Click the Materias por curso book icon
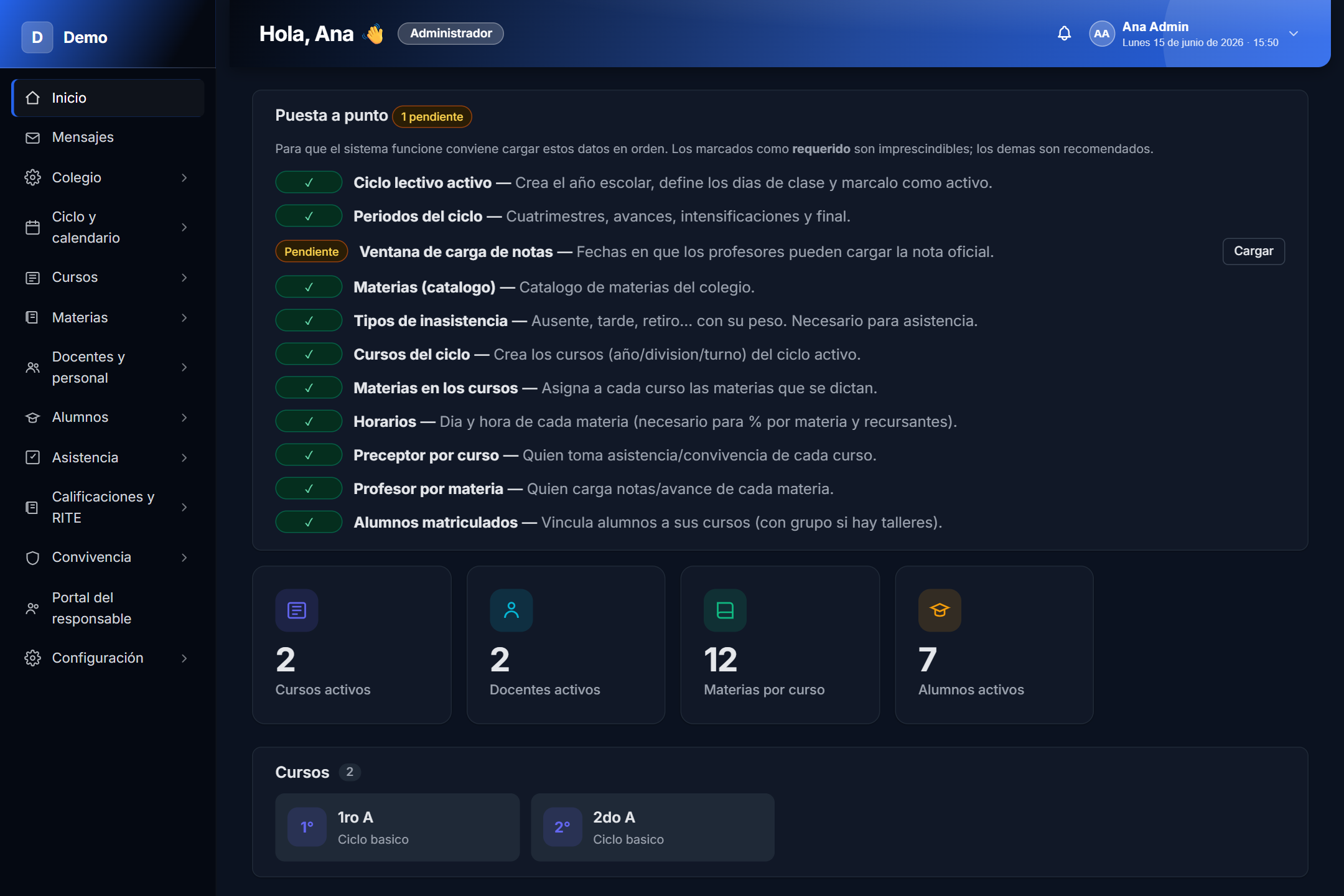 pyautogui.click(x=726, y=610)
